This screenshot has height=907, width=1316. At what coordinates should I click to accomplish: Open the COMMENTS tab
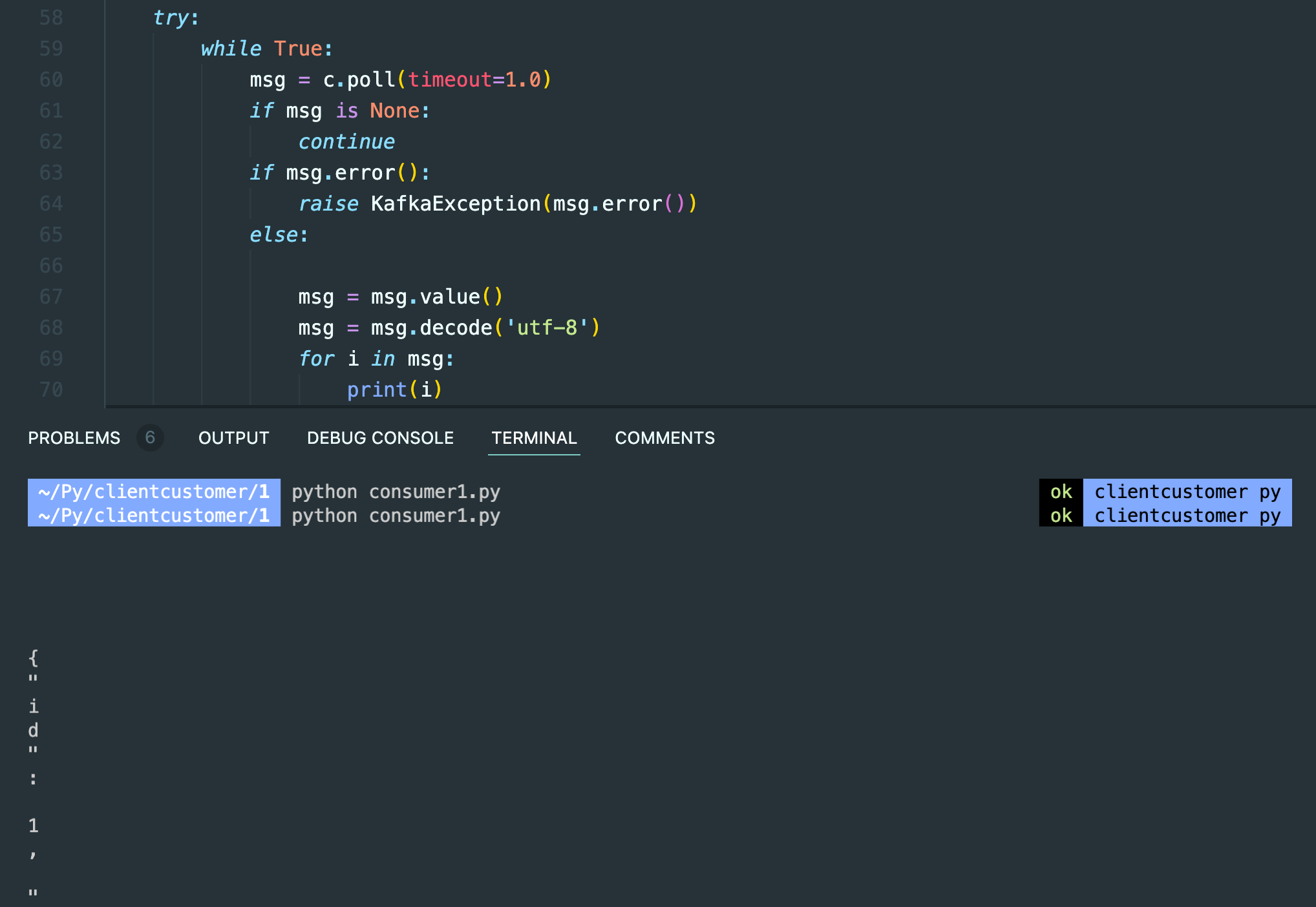(665, 438)
